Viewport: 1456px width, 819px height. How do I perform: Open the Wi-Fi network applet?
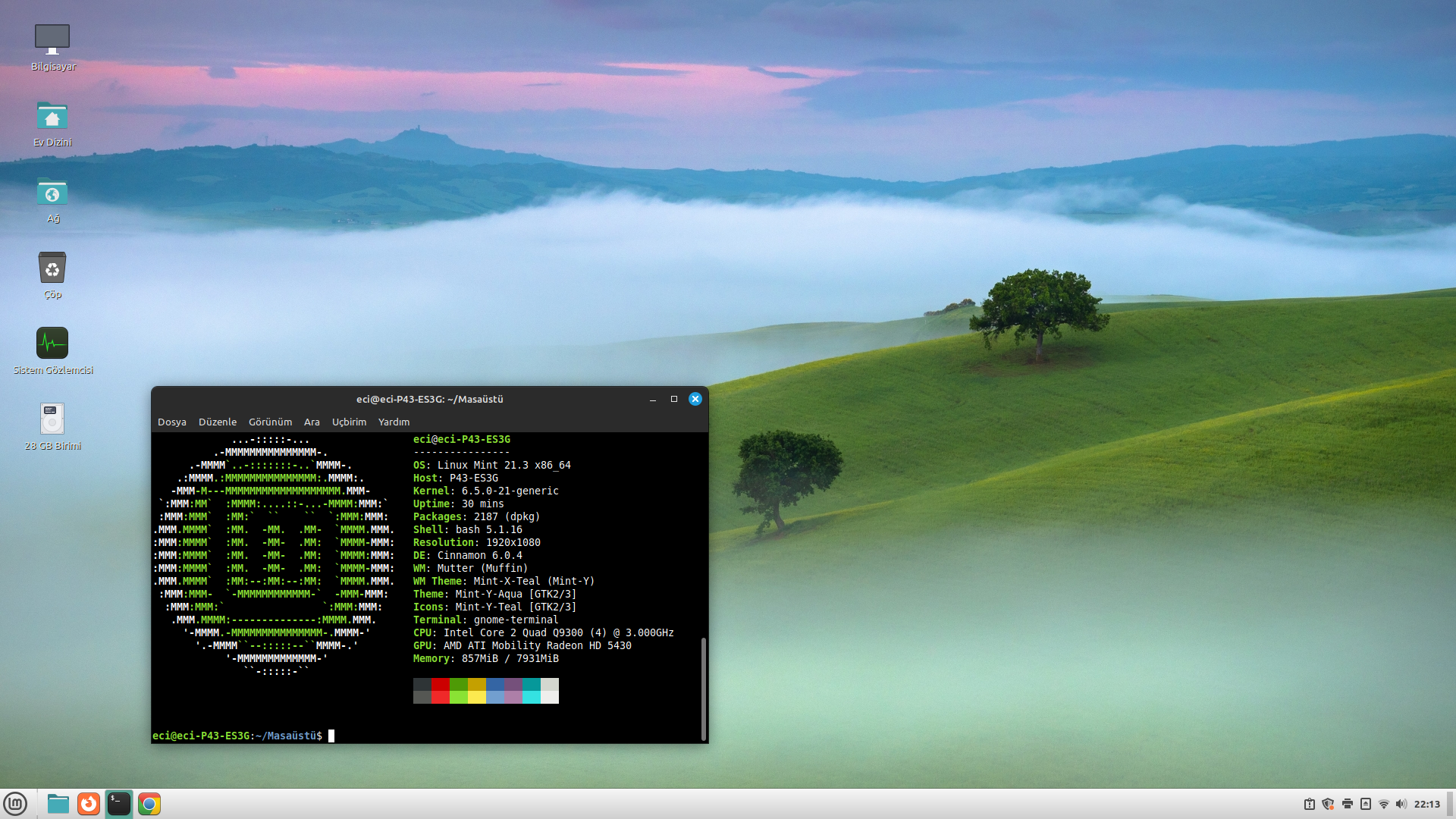(x=1384, y=804)
